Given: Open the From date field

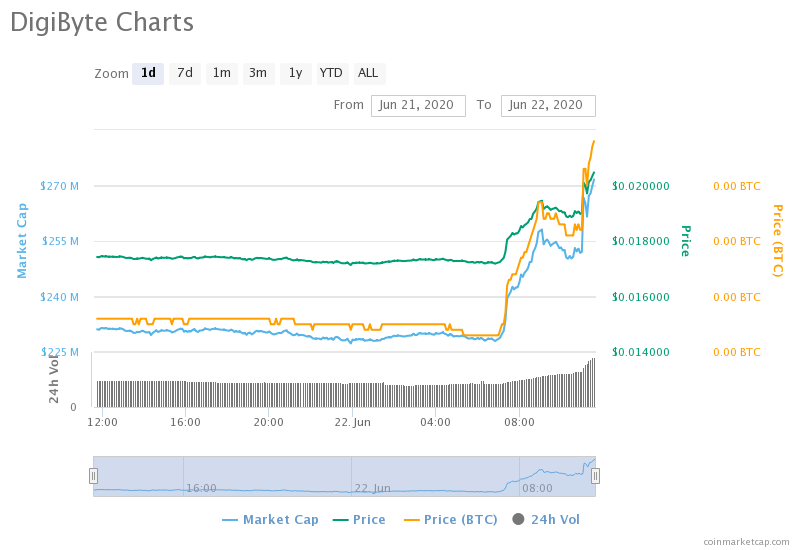Looking at the screenshot, I should point(418,106).
